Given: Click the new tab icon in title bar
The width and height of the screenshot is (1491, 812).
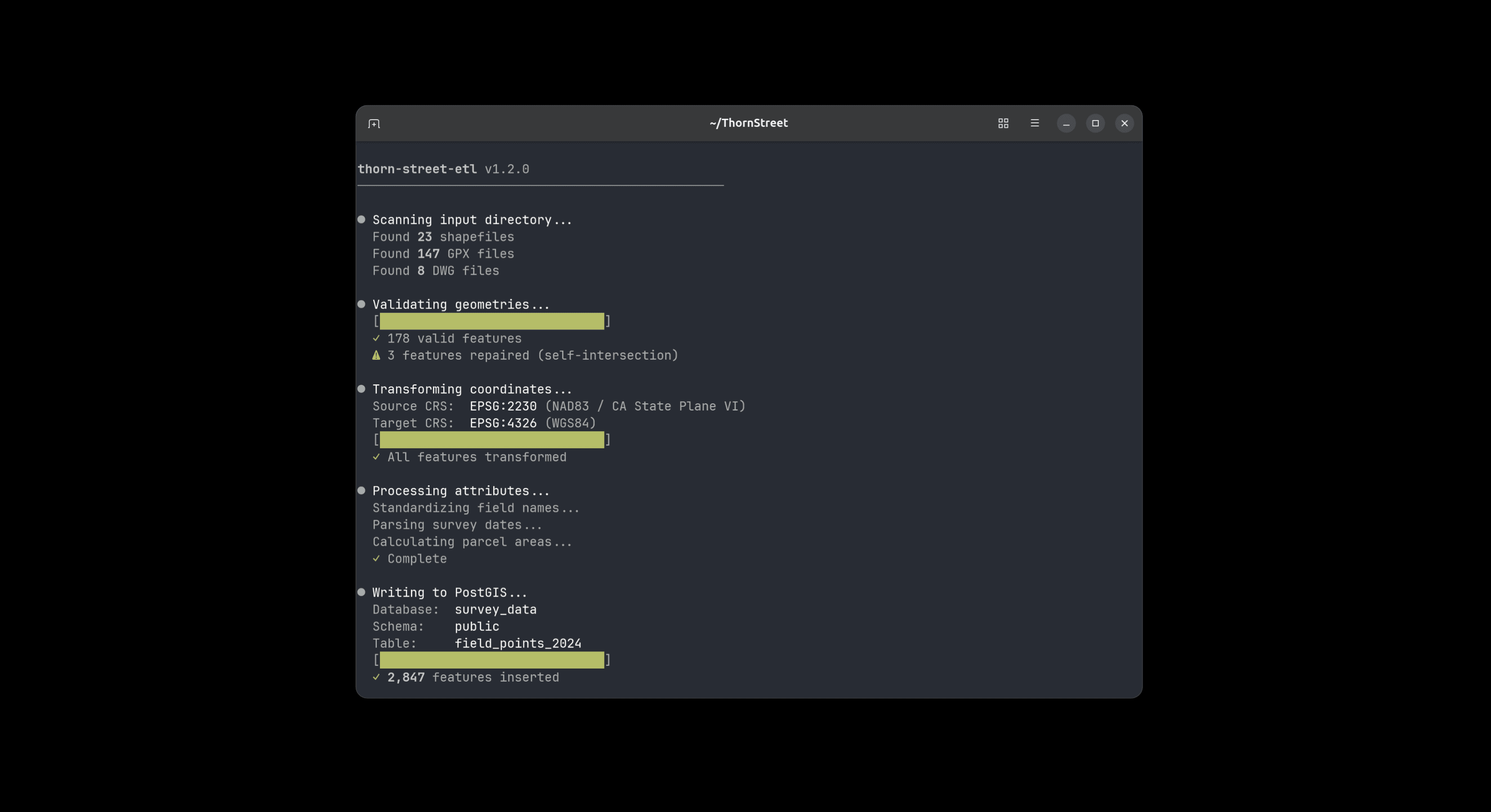Looking at the screenshot, I should 374,123.
